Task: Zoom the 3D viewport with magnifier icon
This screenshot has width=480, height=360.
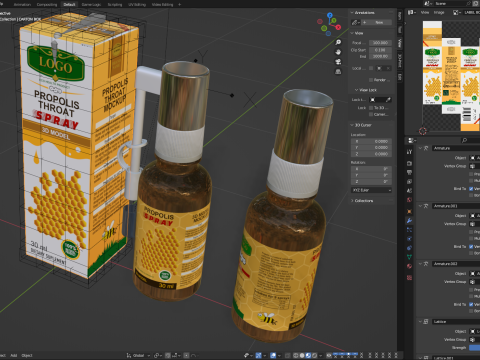Action: pos(338,42)
